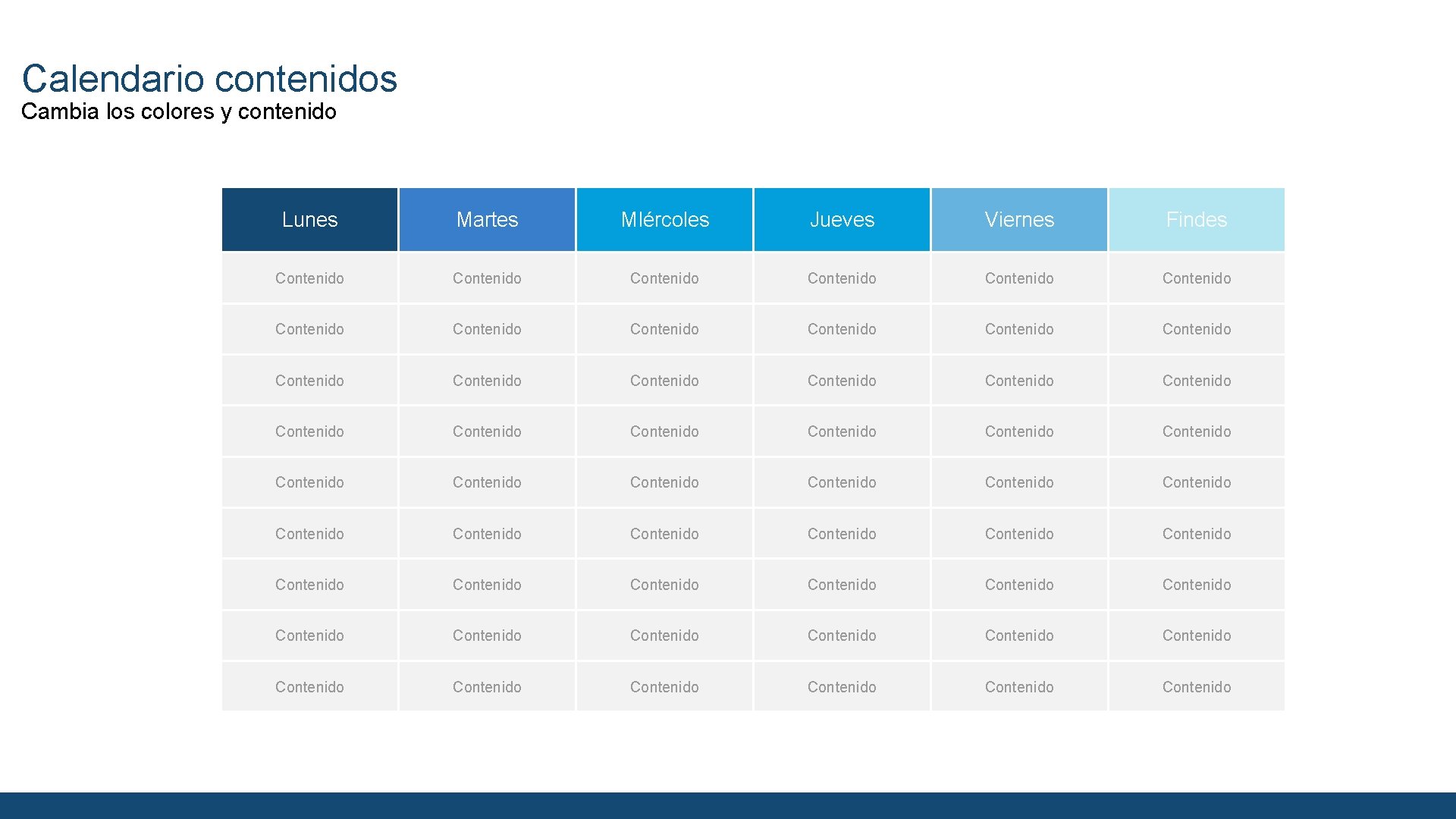Click the dark blue footer bar
1456x819 pixels.
pyautogui.click(x=728, y=805)
